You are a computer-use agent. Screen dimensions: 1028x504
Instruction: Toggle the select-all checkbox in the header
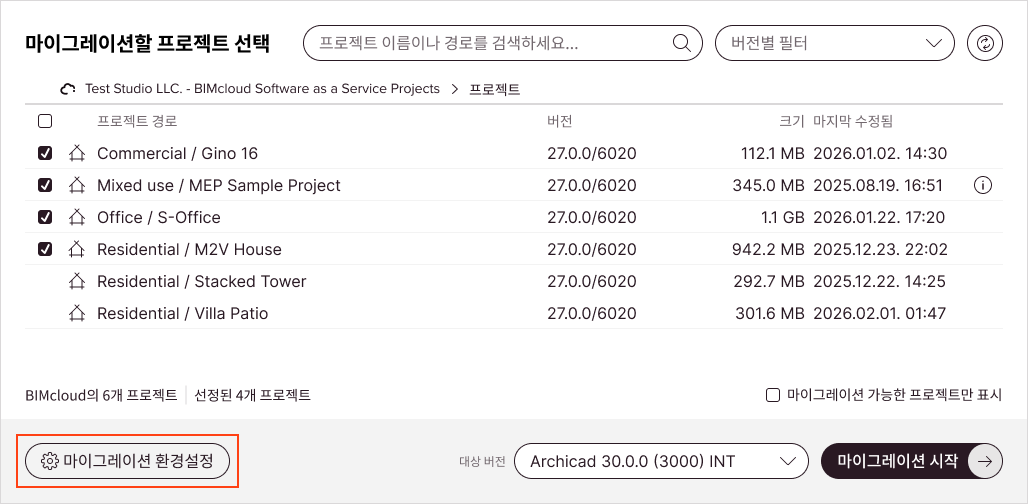click(x=45, y=121)
